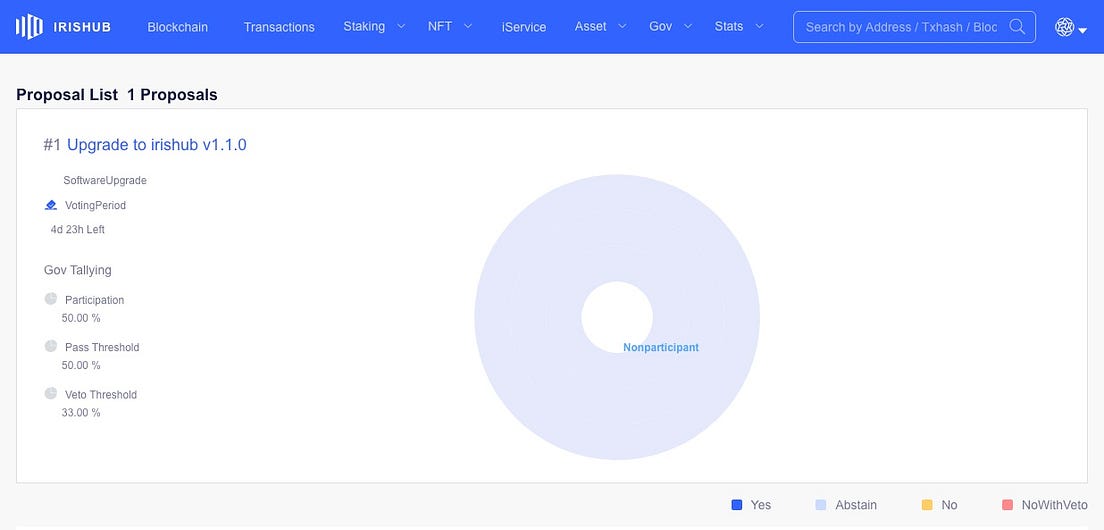Screen dimensions: 1104x530
Task: Expand the Asset dropdown chevron
Action: click(622, 26)
